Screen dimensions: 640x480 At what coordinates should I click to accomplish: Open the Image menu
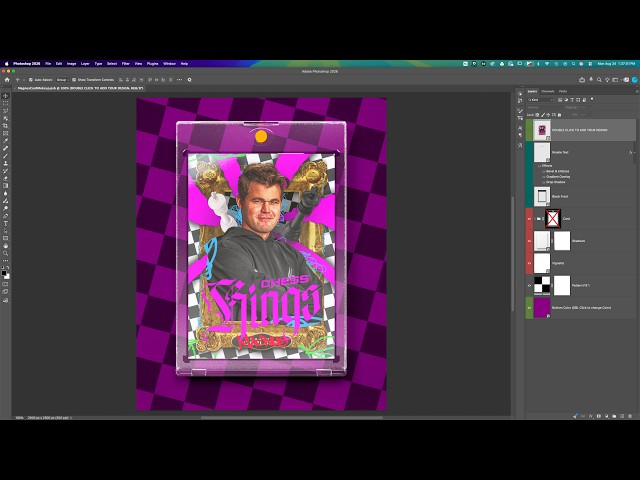71,64
